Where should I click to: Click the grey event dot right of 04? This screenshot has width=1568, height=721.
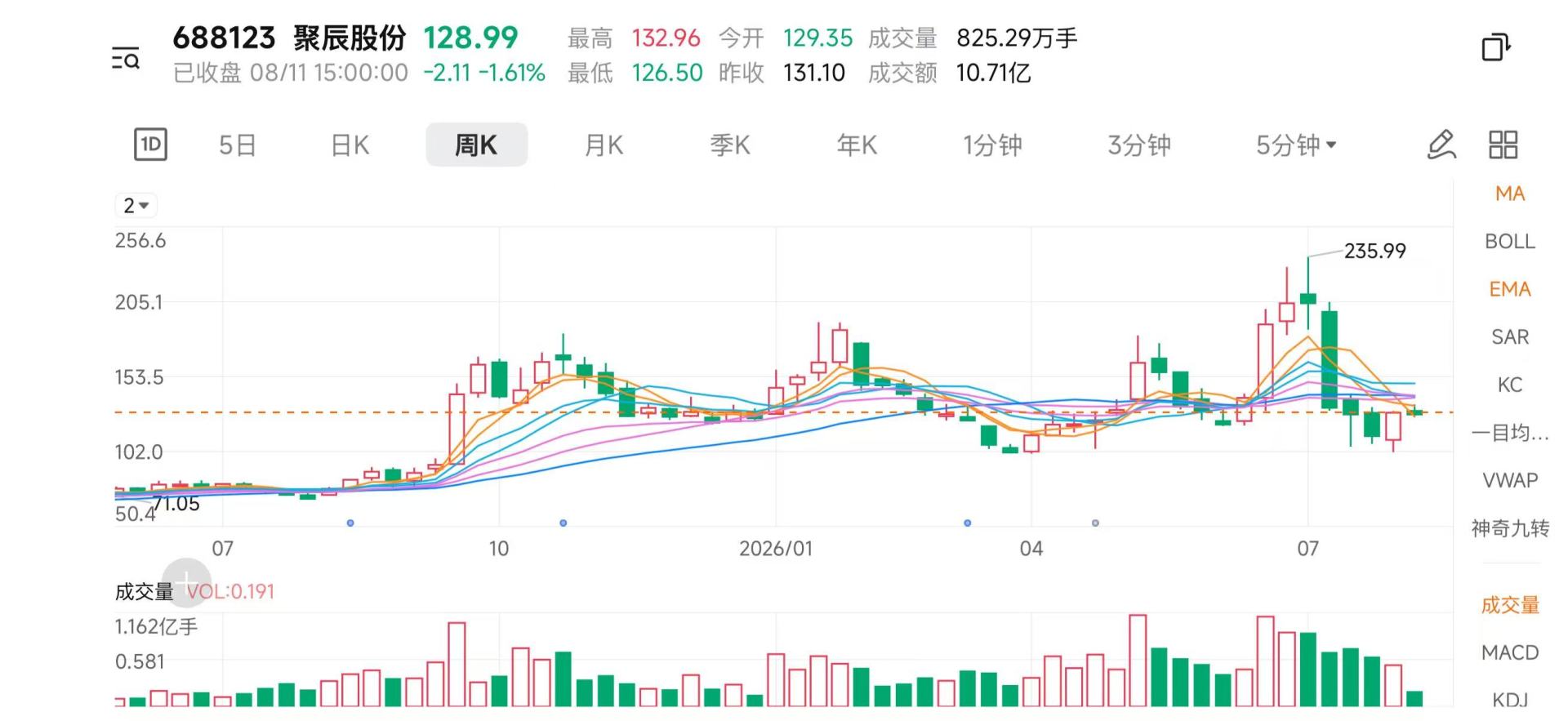click(1095, 523)
